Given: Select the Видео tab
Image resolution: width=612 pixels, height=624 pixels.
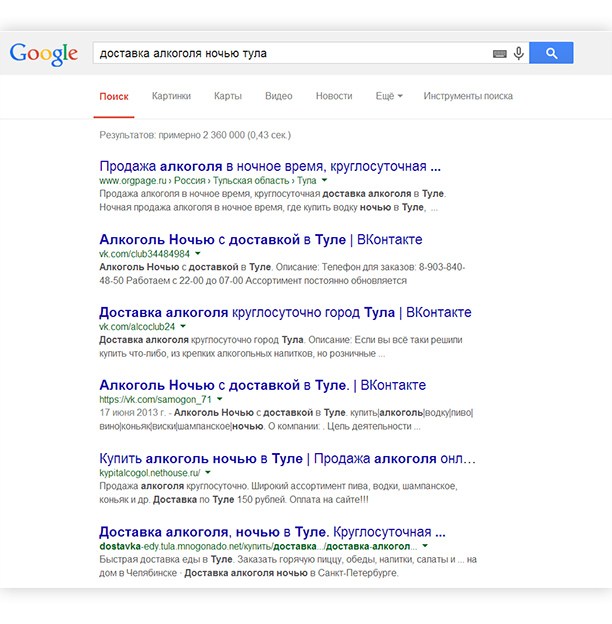Looking at the screenshot, I should (x=278, y=96).
